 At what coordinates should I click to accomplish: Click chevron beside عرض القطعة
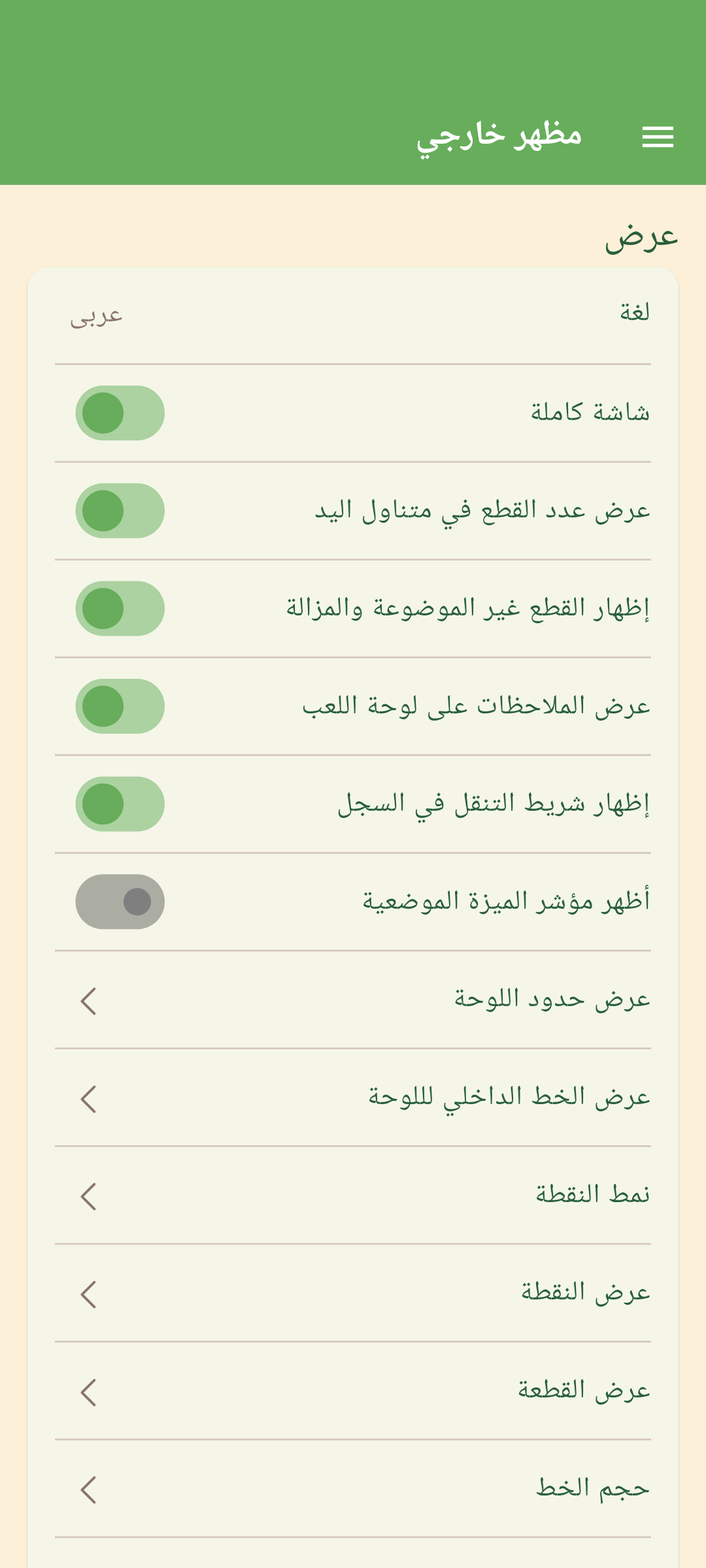click(x=89, y=1392)
